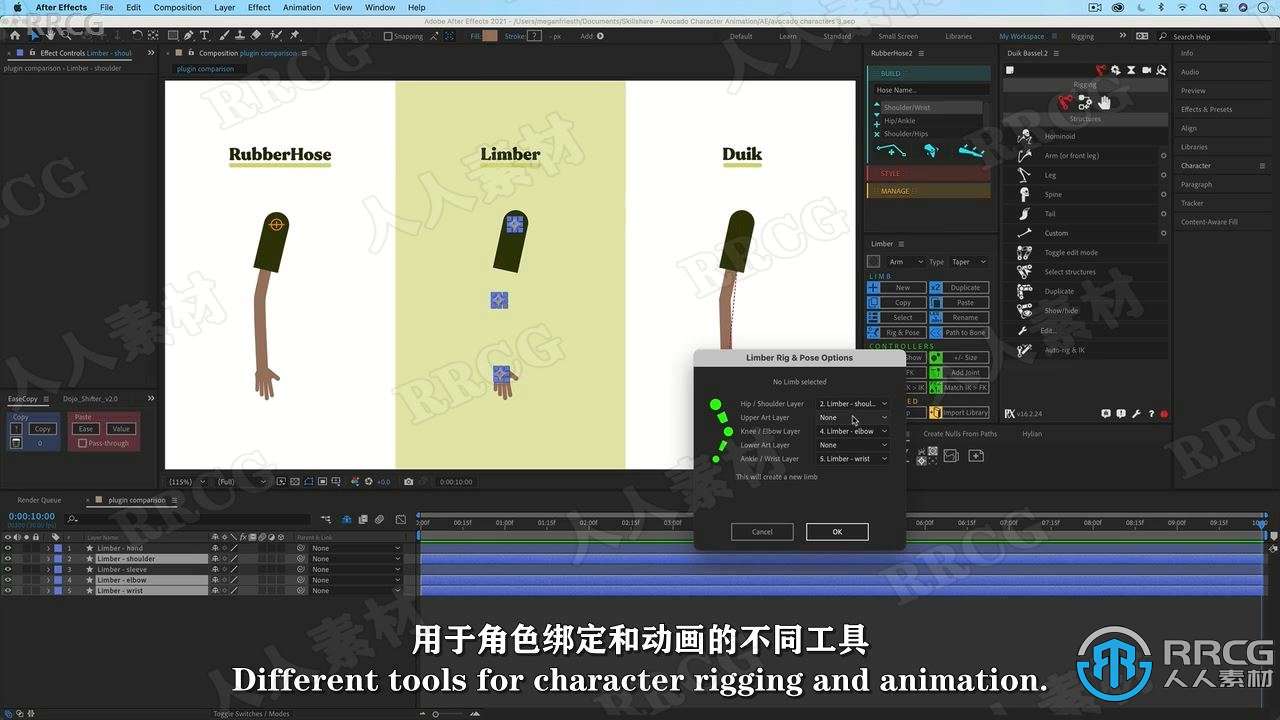Click Cancel in Limber Rig & Pose Options
Screen dimensions: 1280x720
pos(762,532)
